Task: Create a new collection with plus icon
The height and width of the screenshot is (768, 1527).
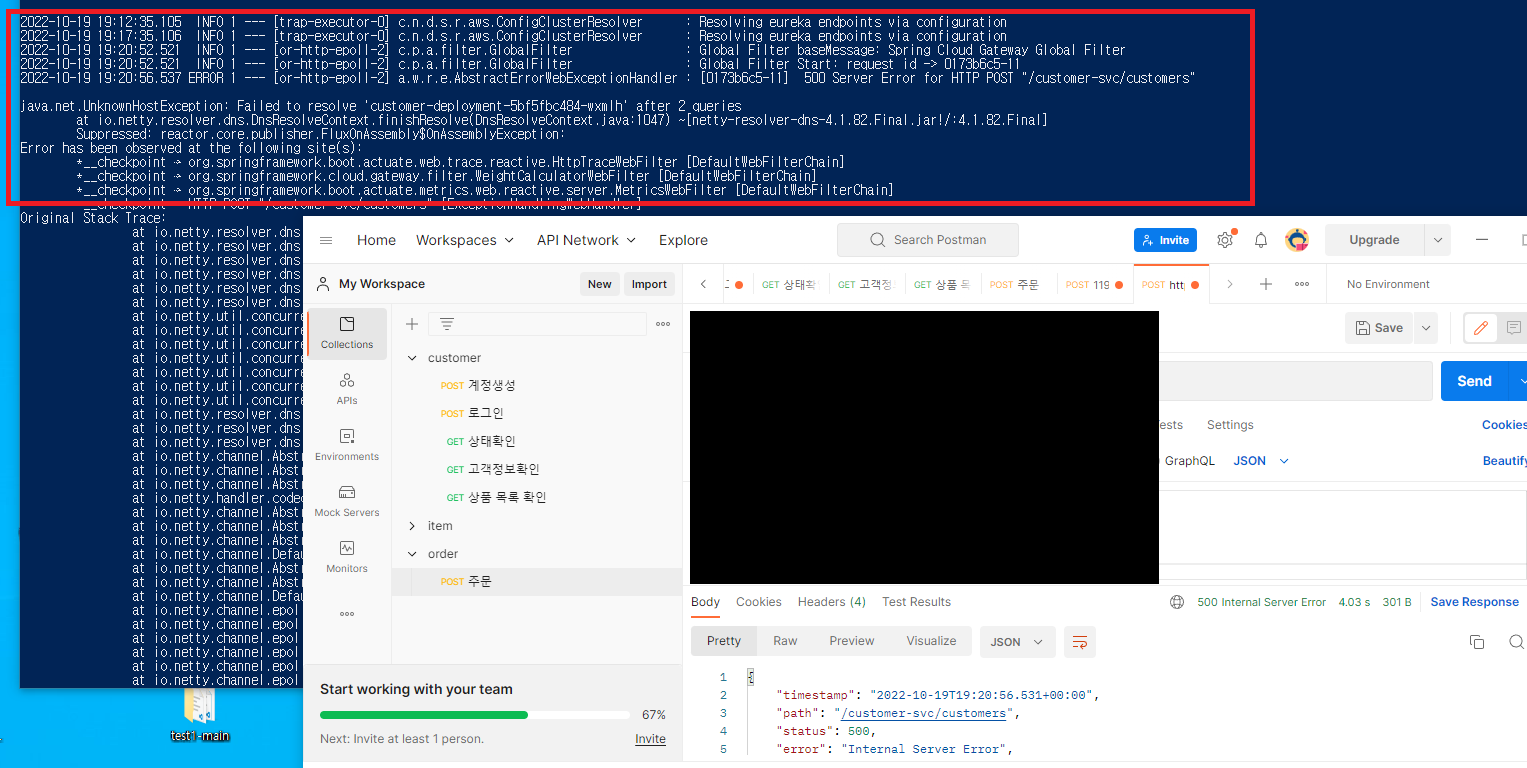Action: click(x=412, y=324)
